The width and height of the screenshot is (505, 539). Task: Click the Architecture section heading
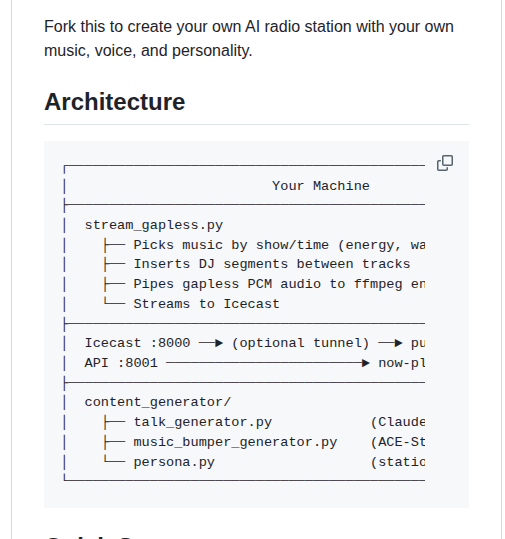click(115, 102)
